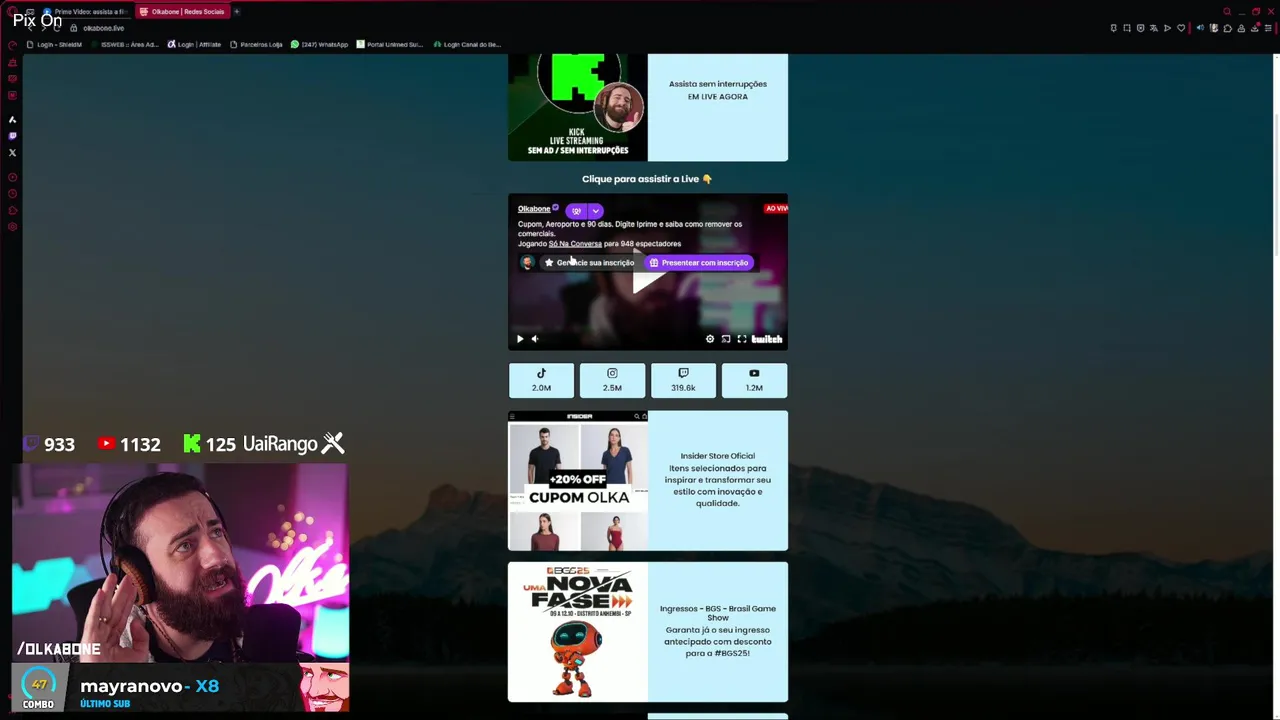Viewport: 1280px width, 720px height.
Task: Enter fullscreen on Twitch player
Action: pyautogui.click(x=742, y=339)
